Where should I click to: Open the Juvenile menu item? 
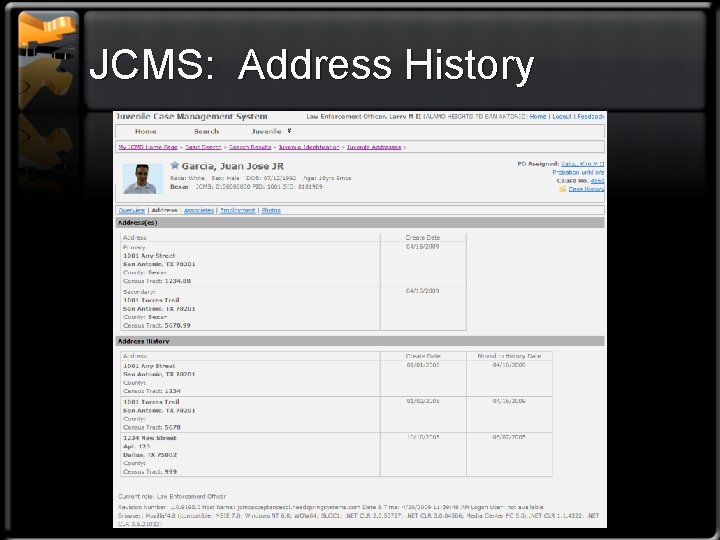pyautogui.click(x=266, y=131)
